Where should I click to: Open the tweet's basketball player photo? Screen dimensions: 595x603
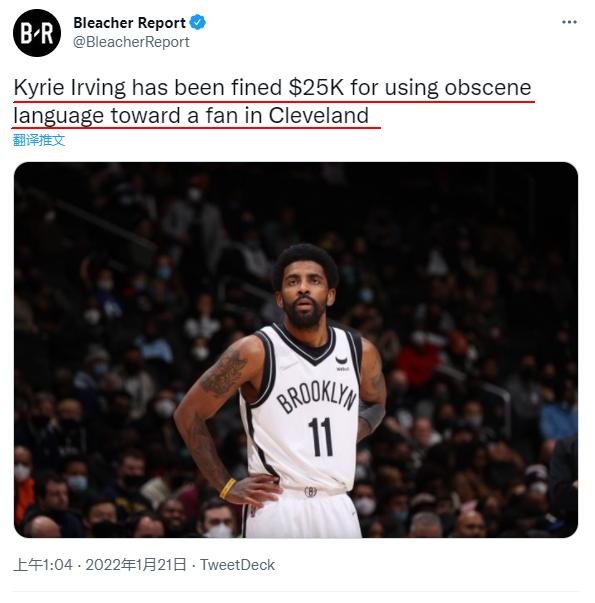(x=296, y=350)
